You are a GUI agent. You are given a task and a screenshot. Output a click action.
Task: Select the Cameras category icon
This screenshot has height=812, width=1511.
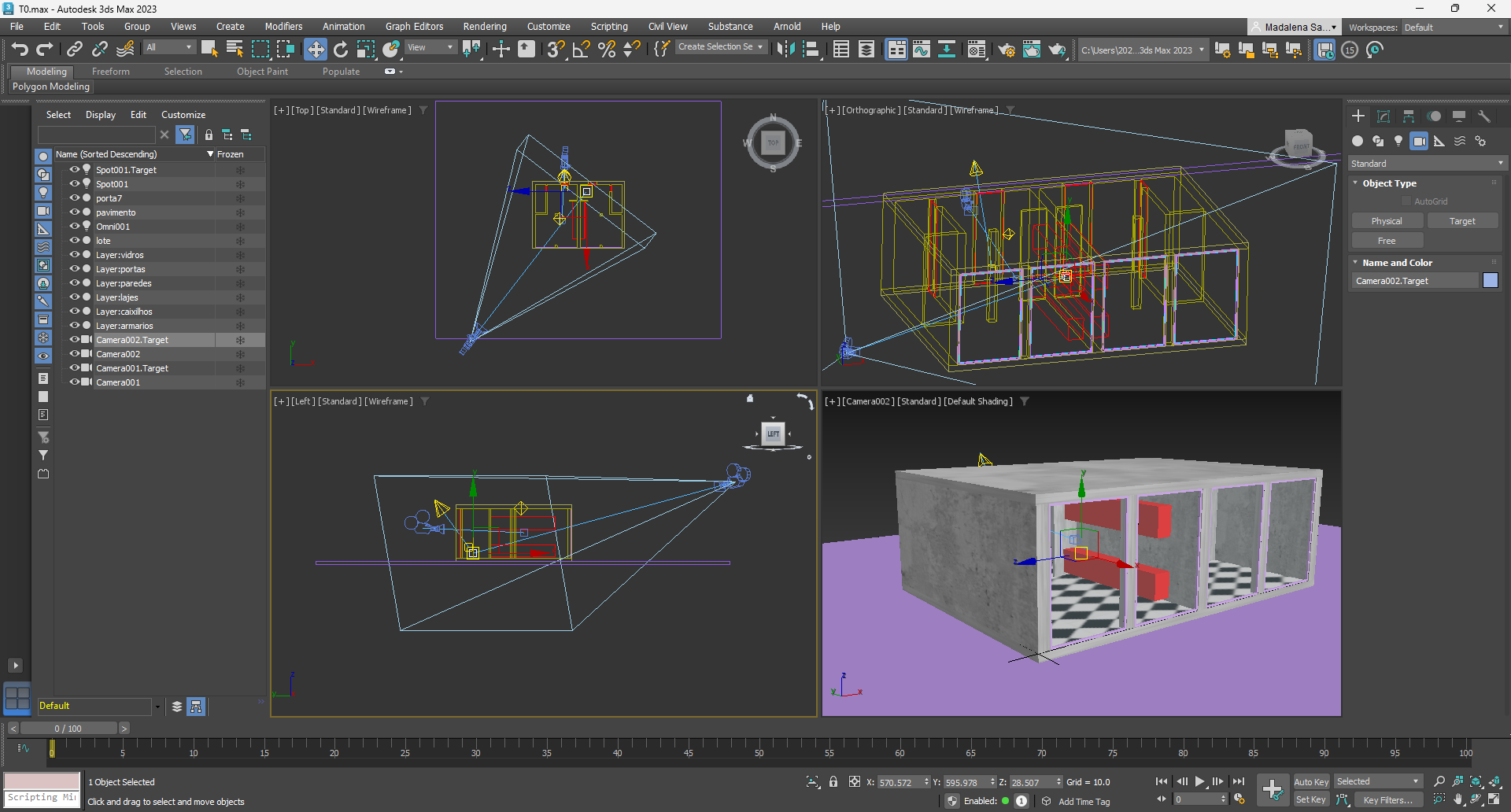point(1418,141)
